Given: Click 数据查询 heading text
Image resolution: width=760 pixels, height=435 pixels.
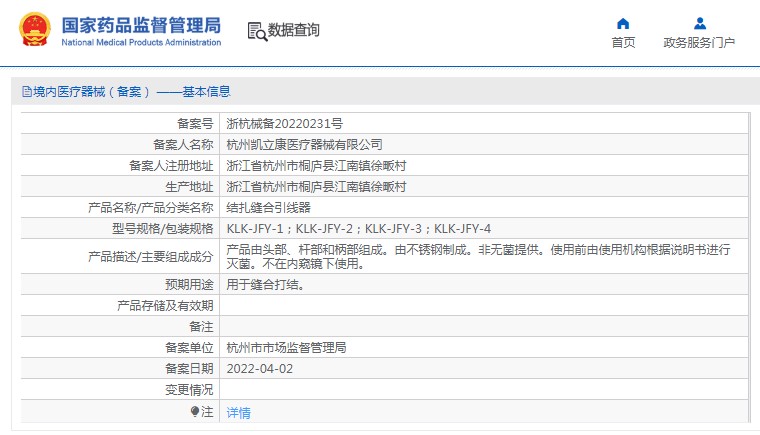Looking at the screenshot, I should (294, 30).
